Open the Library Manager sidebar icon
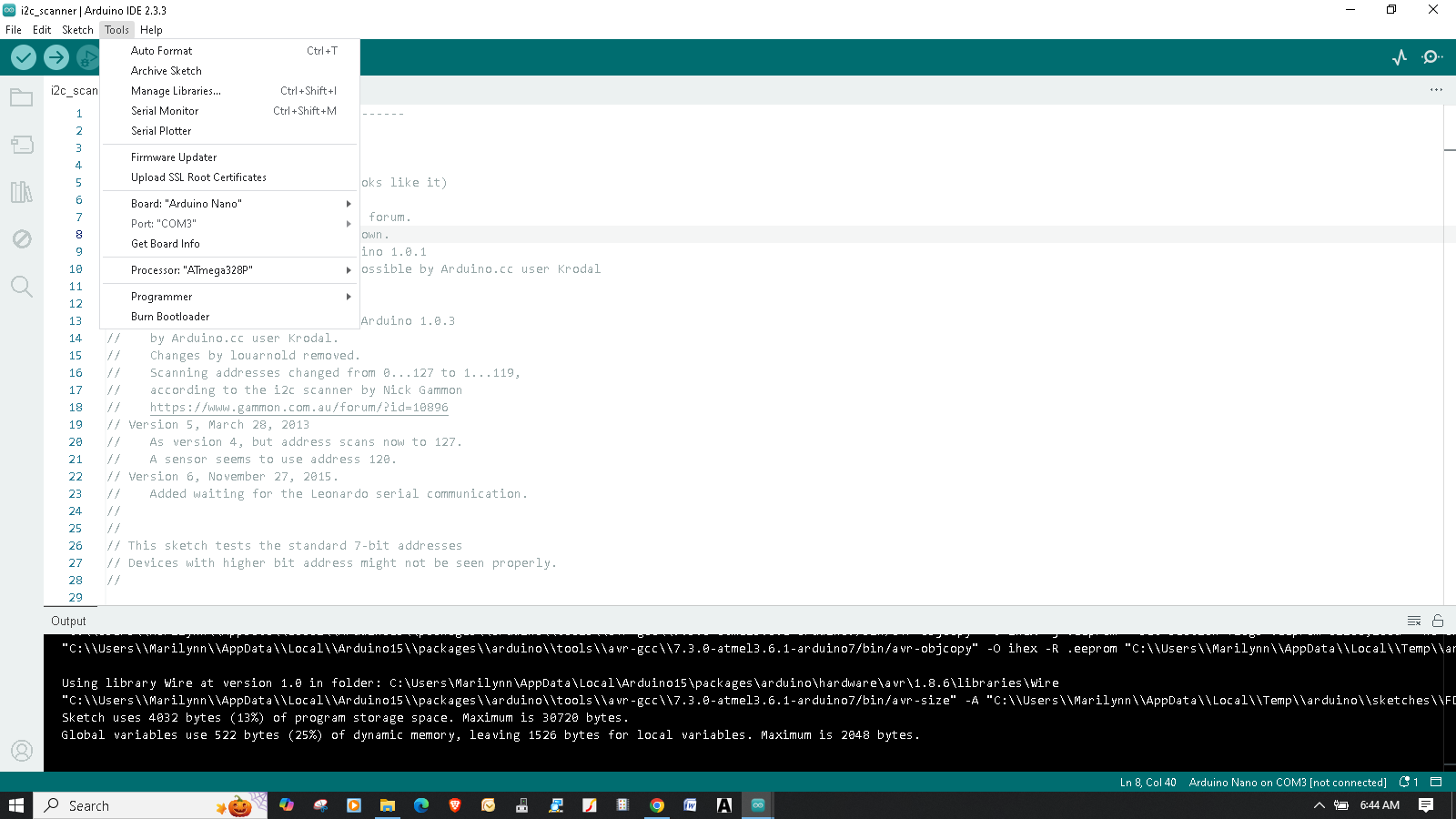Viewport: 1456px width, 819px height. click(x=22, y=192)
